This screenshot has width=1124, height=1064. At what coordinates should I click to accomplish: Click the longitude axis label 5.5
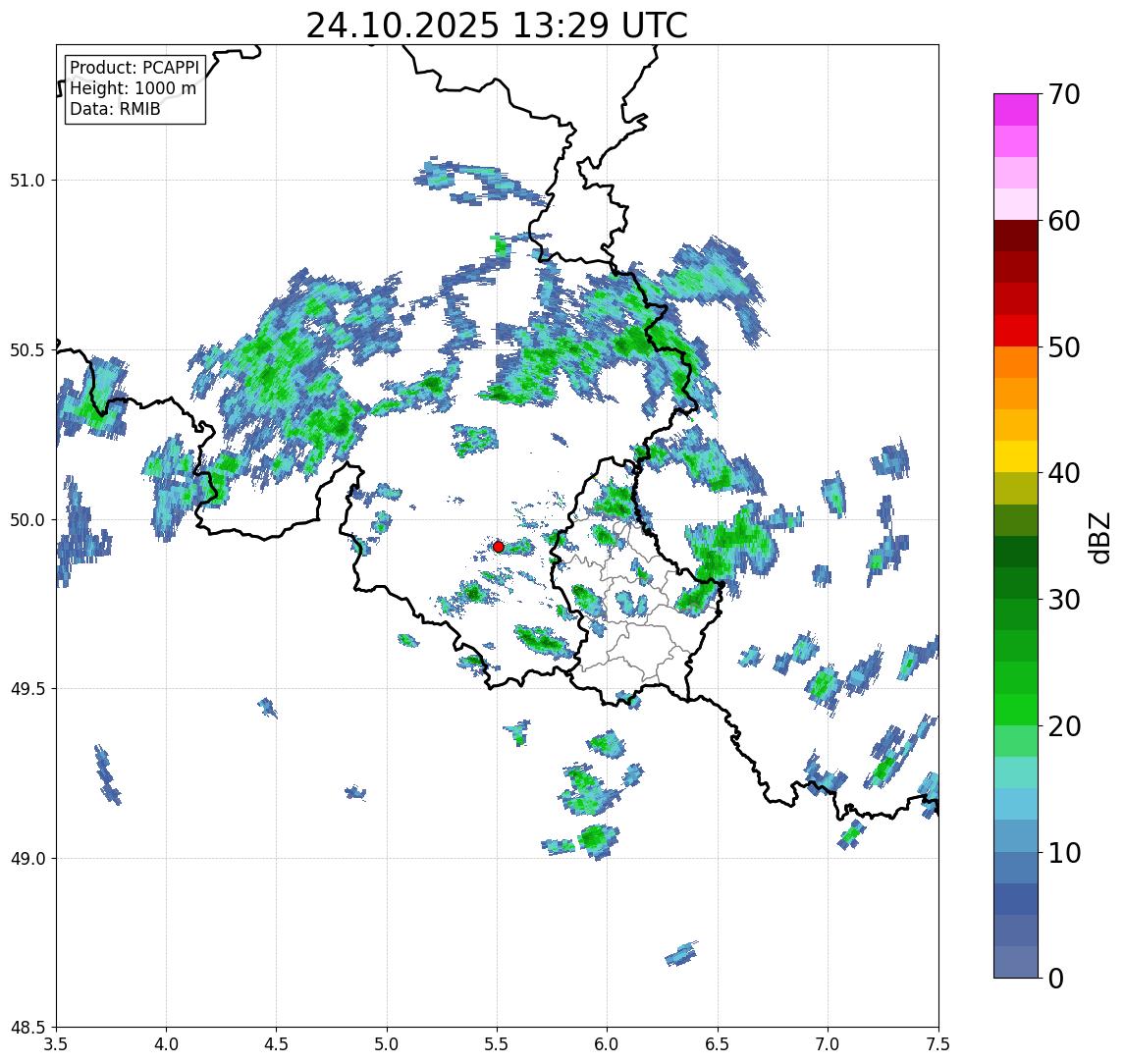498,1043
